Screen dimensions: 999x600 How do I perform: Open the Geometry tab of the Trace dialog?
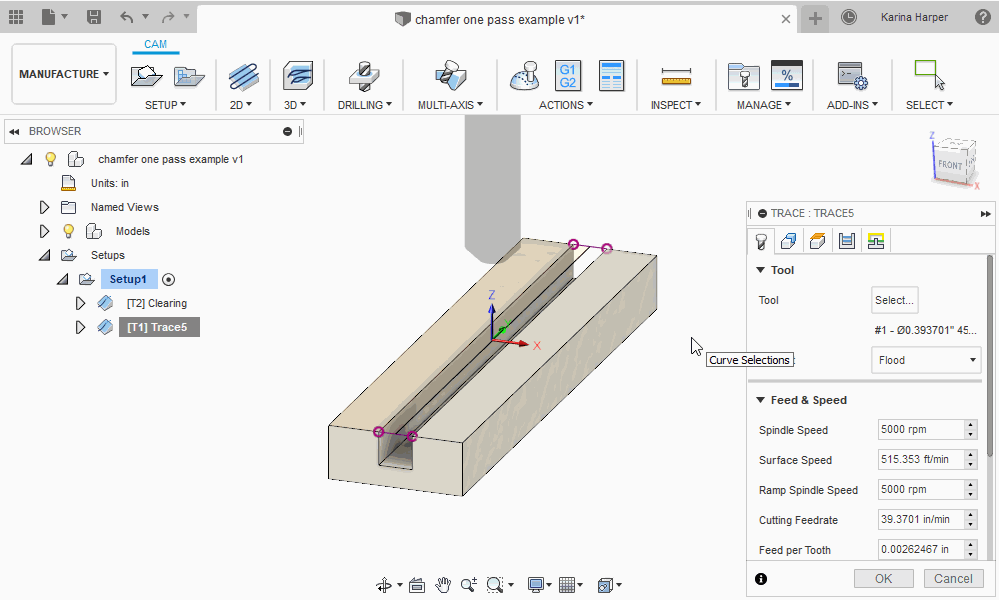click(x=788, y=240)
